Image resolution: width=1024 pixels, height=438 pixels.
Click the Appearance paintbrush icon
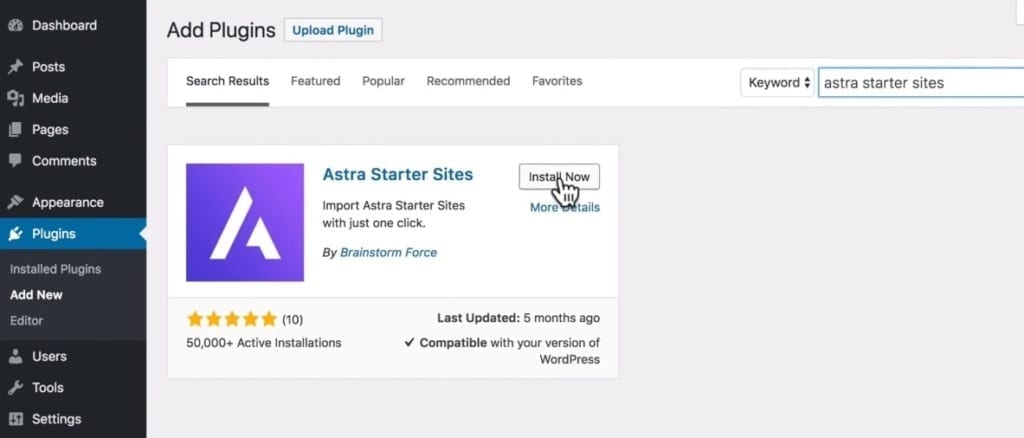[16, 202]
